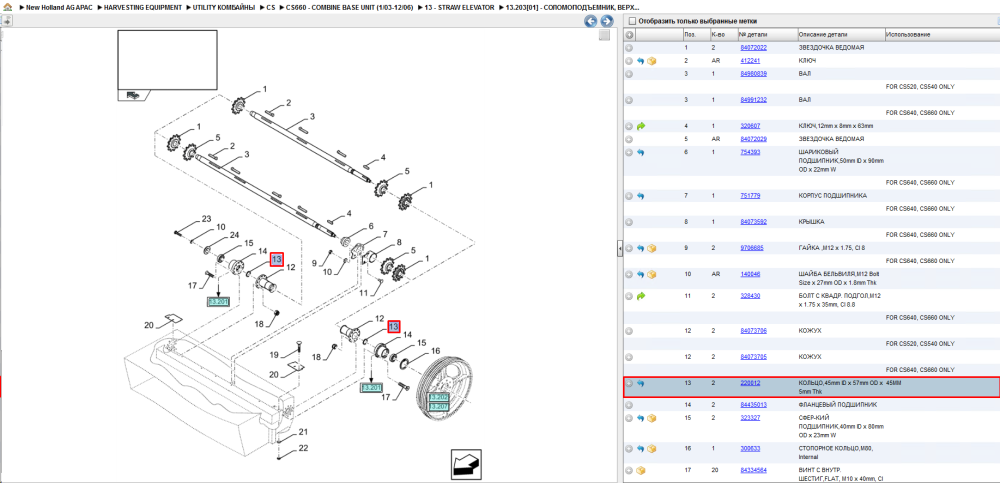The height and width of the screenshot is (483, 1000).
Task: Select callout number 22 in diagram
Action: click(304, 448)
